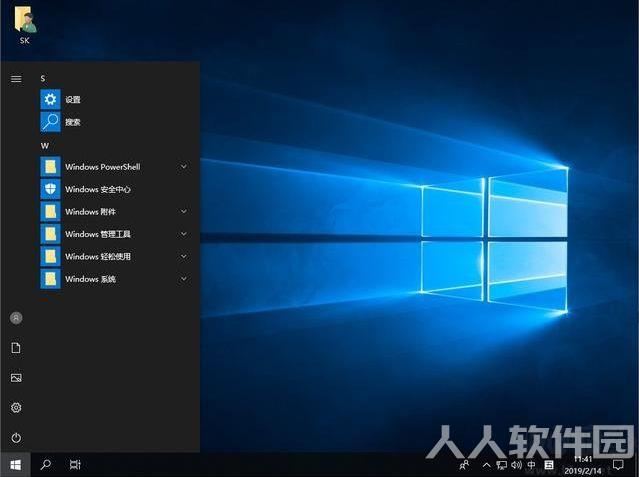Expand Windows 系统 folder chevron

coord(184,278)
